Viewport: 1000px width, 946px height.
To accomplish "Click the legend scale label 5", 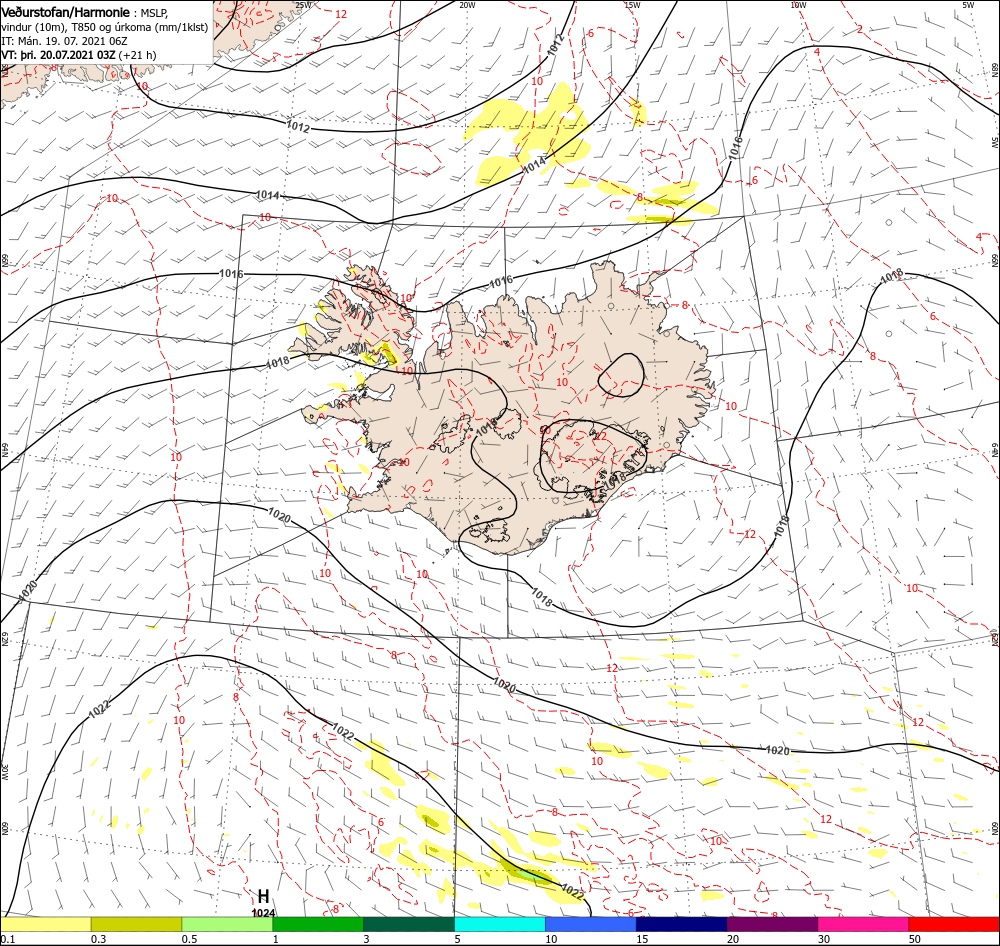I will point(457,939).
